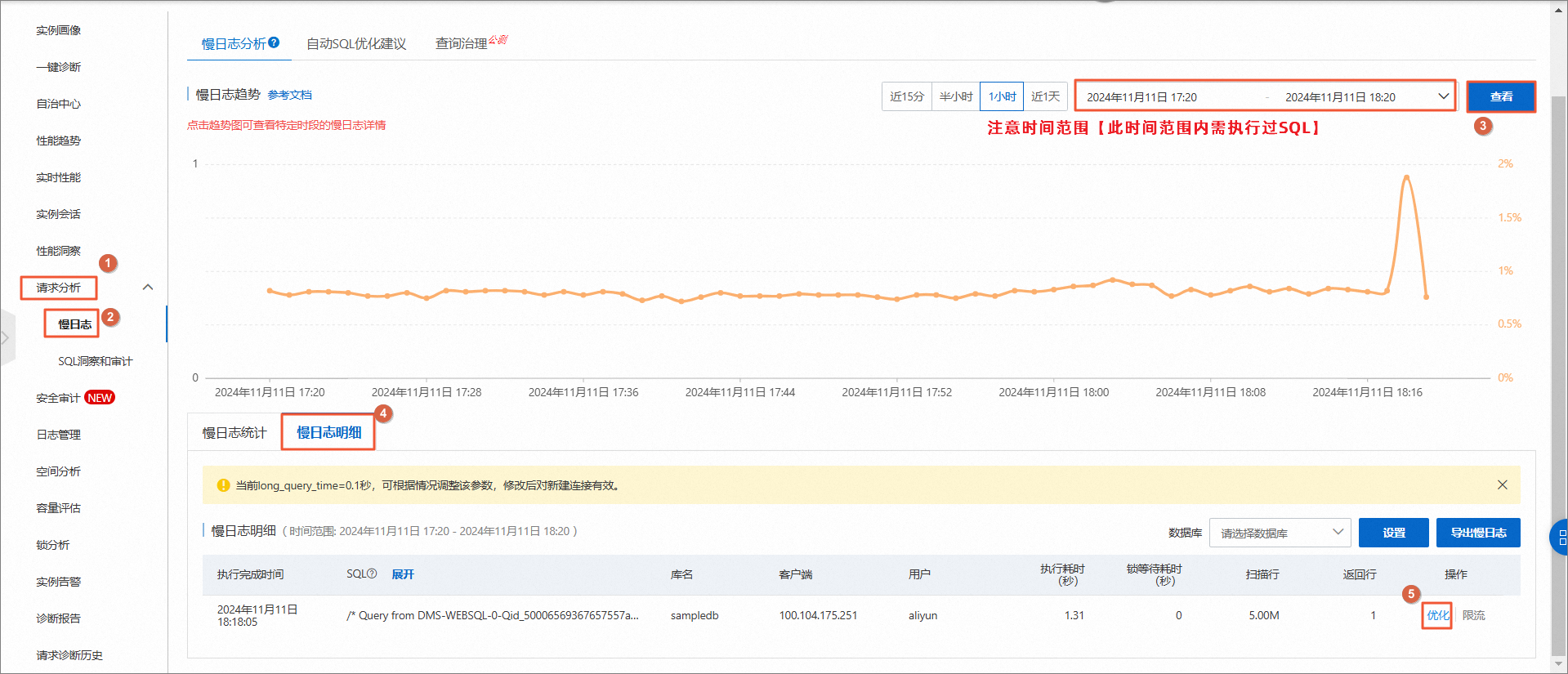Open the 请选择数据库 database dropdown
Viewport: 1568px width, 674px height.
point(1280,533)
